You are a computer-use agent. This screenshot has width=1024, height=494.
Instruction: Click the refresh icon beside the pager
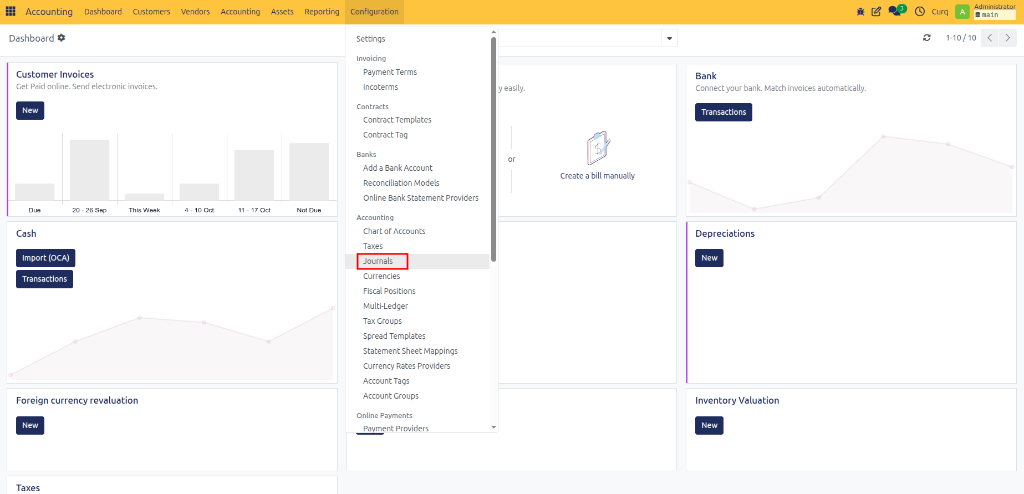927,38
